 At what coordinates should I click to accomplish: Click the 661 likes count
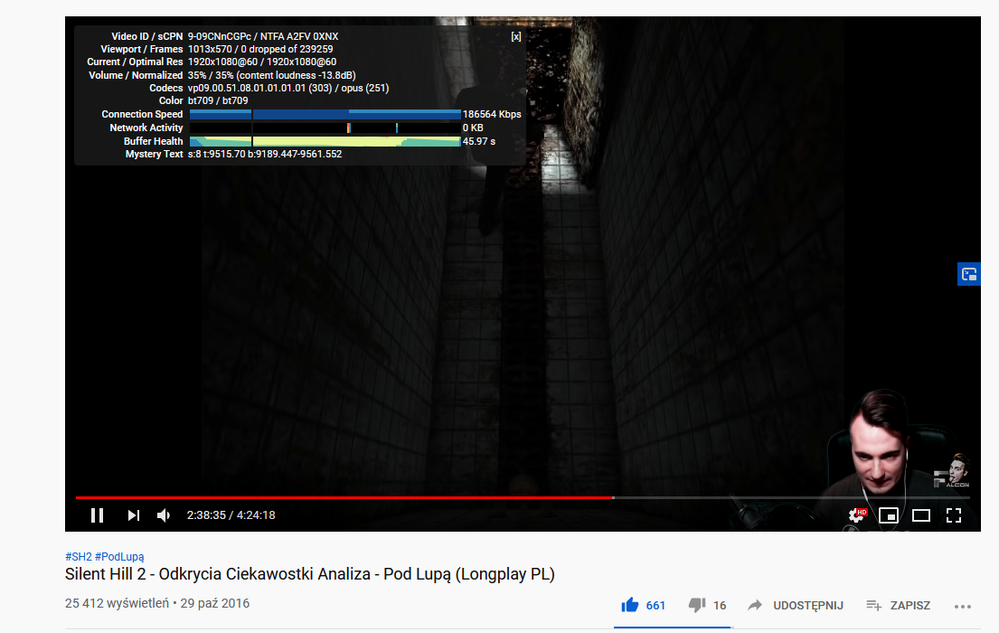(x=656, y=606)
